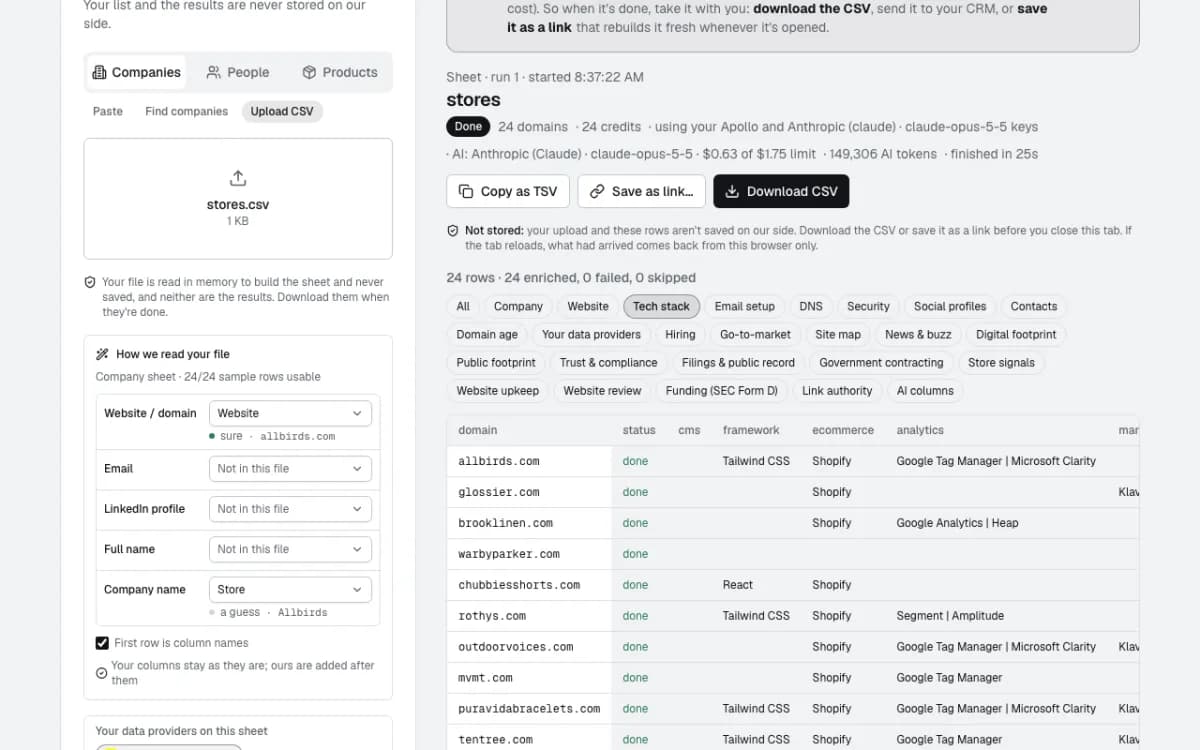Image resolution: width=1200 pixels, height=750 pixels.
Task: Click the 'ecommerce' column header
Action: pos(843,430)
